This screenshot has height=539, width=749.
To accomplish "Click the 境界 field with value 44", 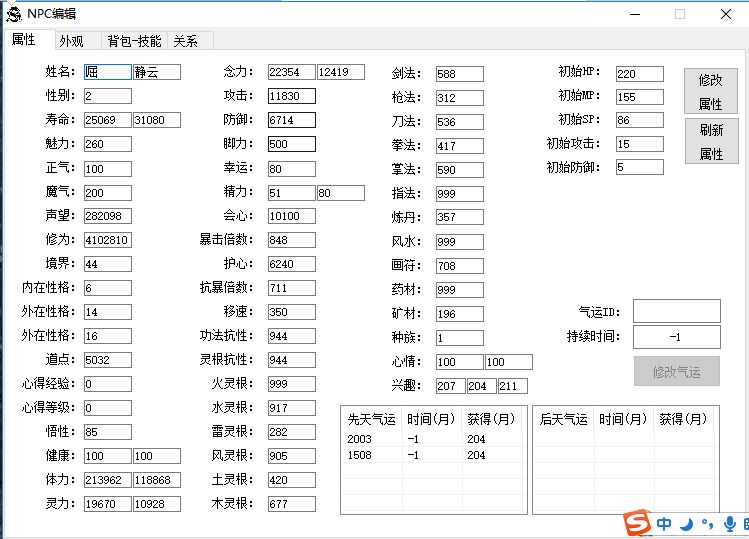I will (x=107, y=264).
